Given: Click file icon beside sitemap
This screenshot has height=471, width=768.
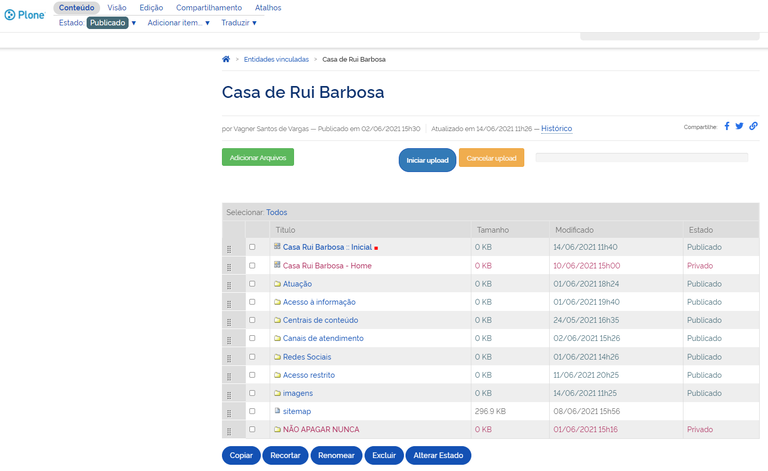Looking at the screenshot, I should click(277, 411).
